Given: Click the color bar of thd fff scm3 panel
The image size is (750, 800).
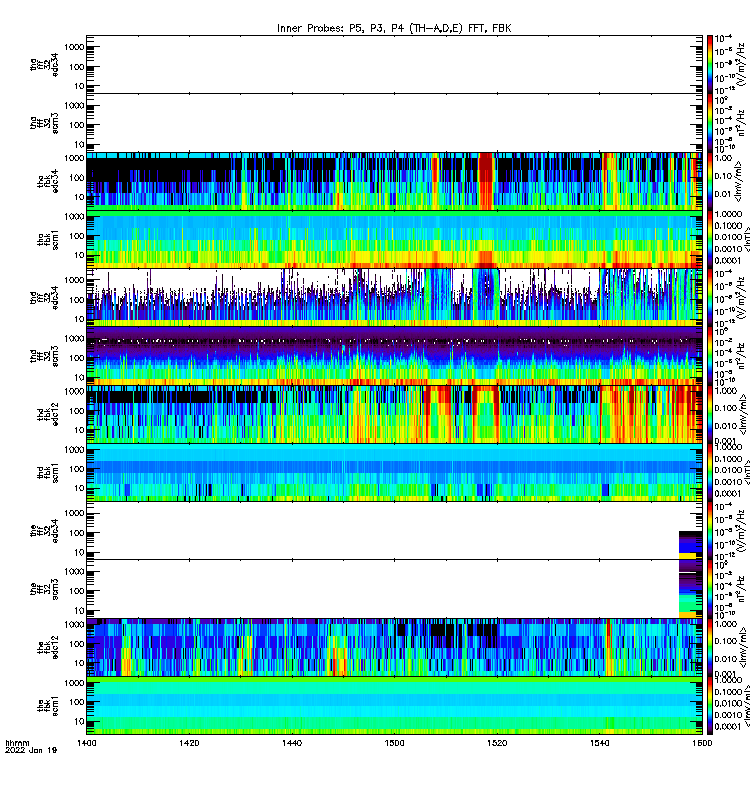Looking at the screenshot, I should click(x=710, y=356).
